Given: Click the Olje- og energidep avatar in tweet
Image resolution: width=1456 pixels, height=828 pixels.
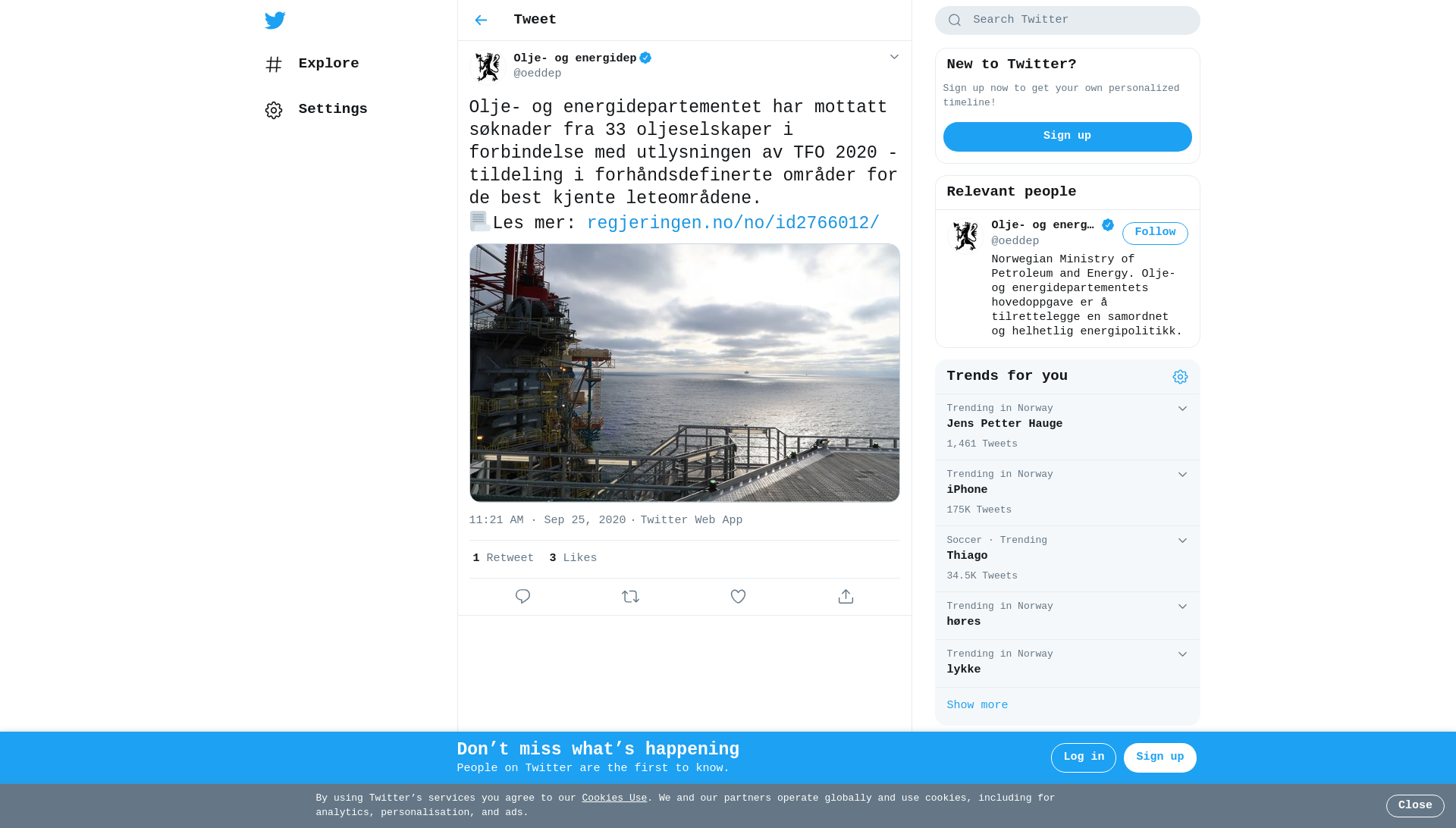Looking at the screenshot, I should pos(488,66).
